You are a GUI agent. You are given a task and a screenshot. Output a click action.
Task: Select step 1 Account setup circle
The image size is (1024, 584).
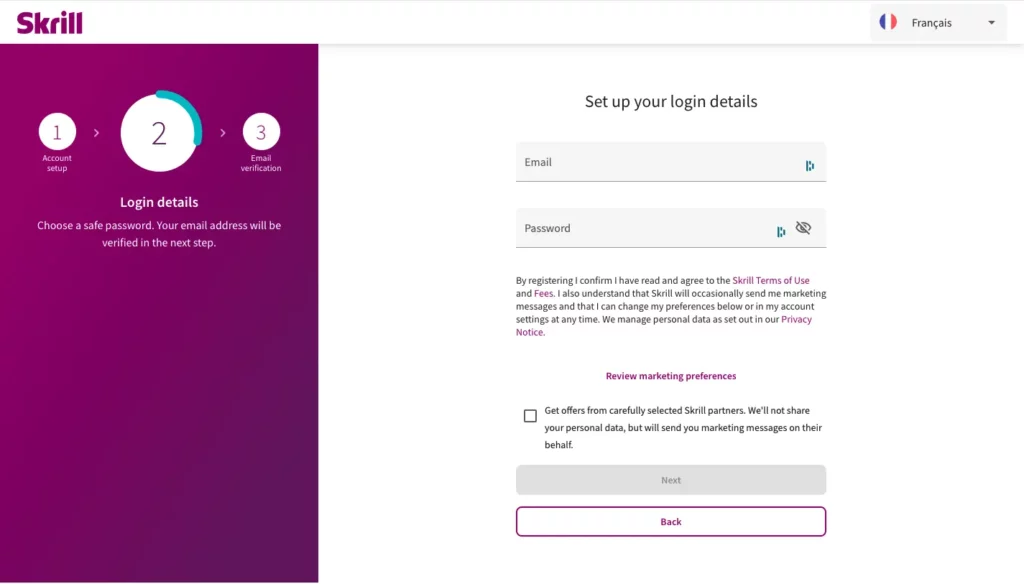tap(57, 132)
